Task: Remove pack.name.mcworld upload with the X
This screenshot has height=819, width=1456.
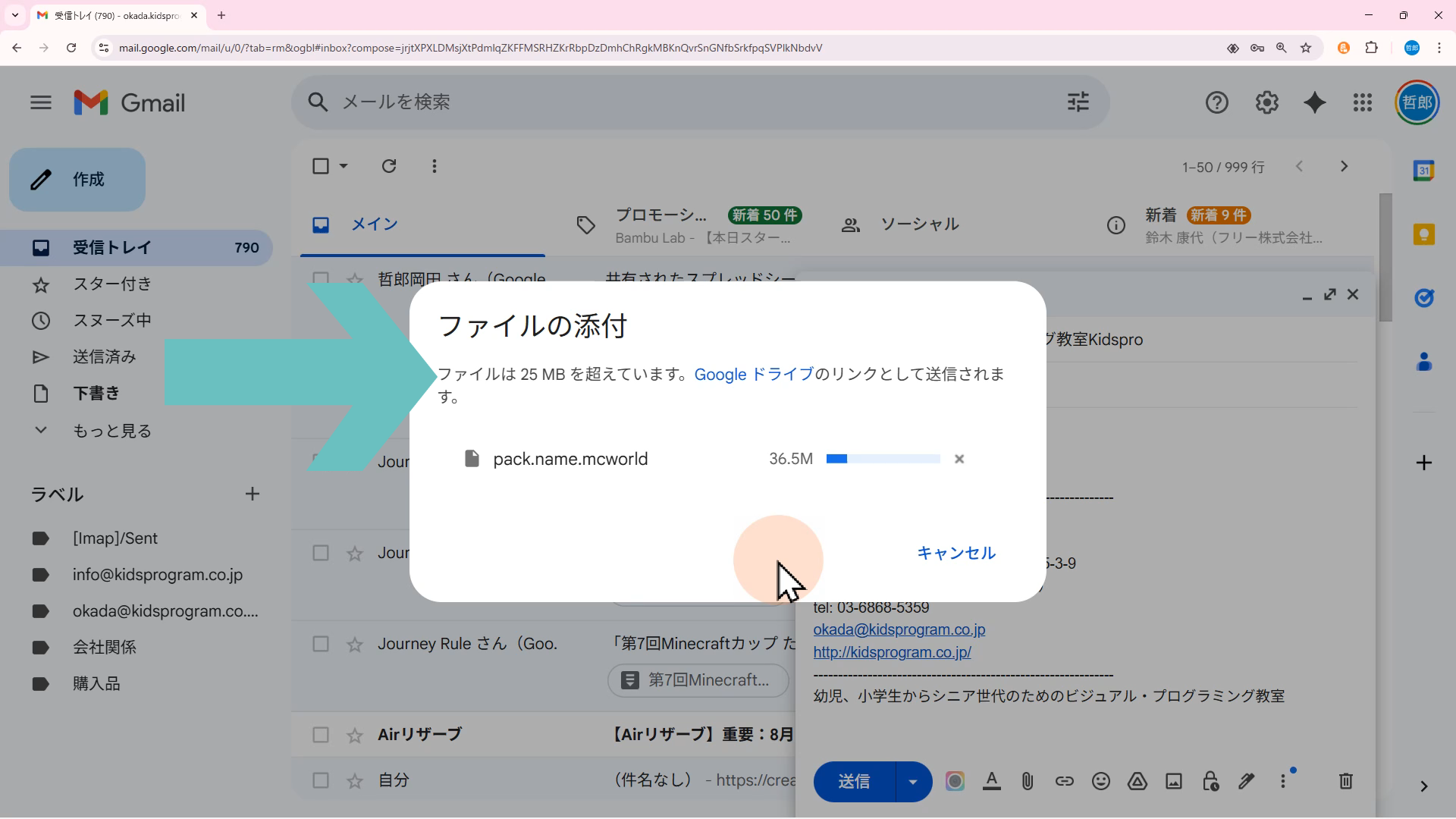Action: tap(959, 459)
